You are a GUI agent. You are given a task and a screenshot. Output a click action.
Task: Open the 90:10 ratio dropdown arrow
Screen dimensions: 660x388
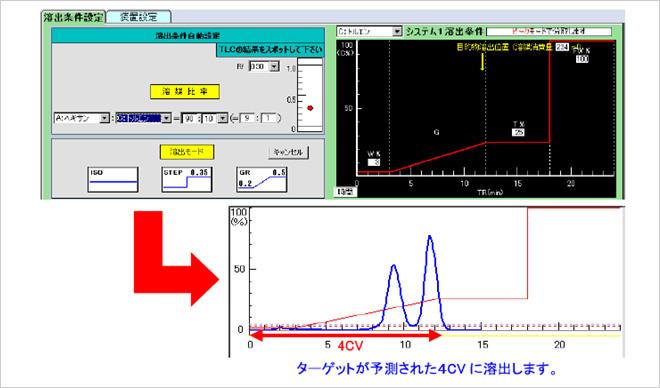pyautogui.click(x=223, y=119)
